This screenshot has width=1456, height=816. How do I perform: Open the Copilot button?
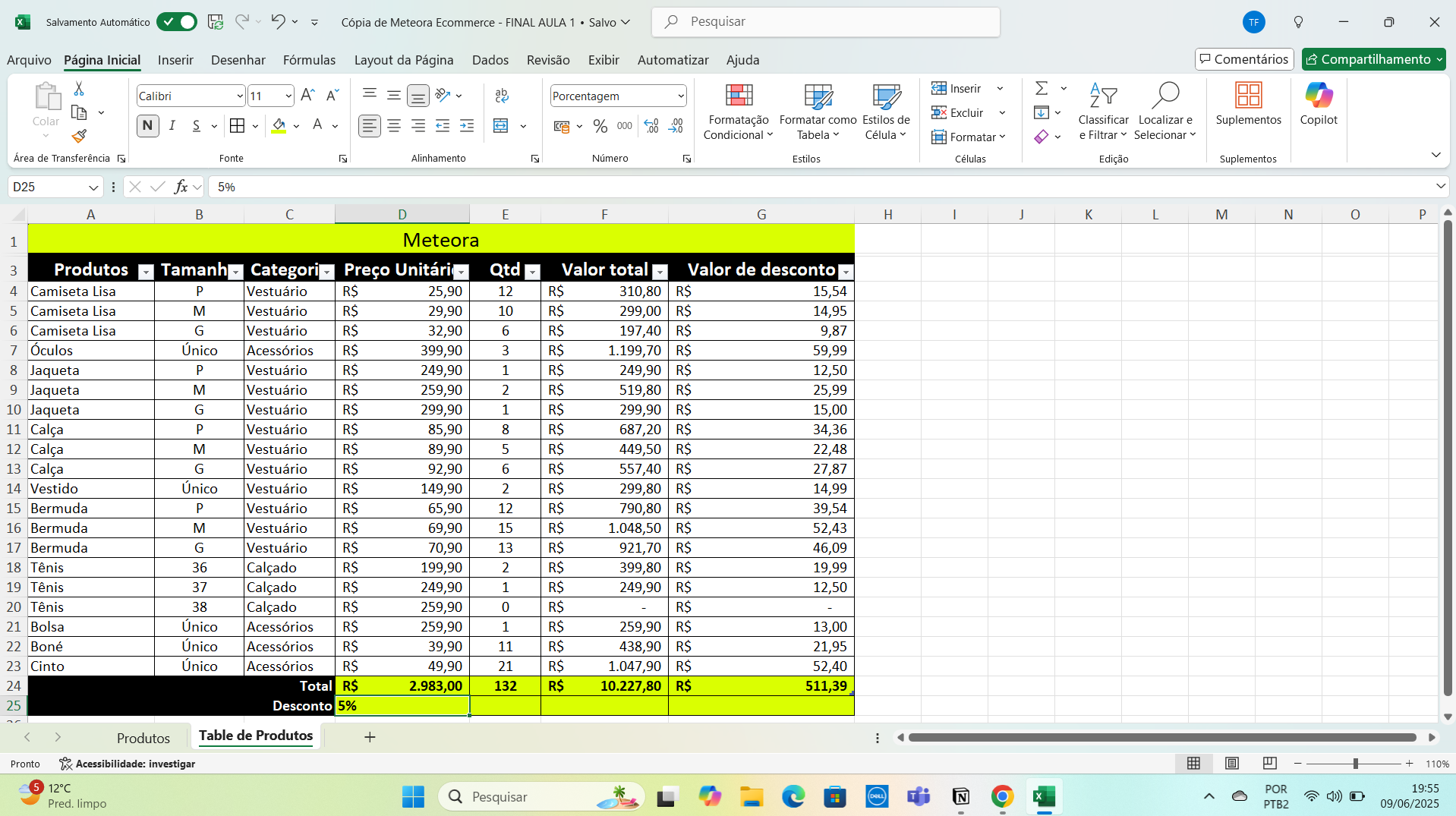click(x=1319, y=104)
